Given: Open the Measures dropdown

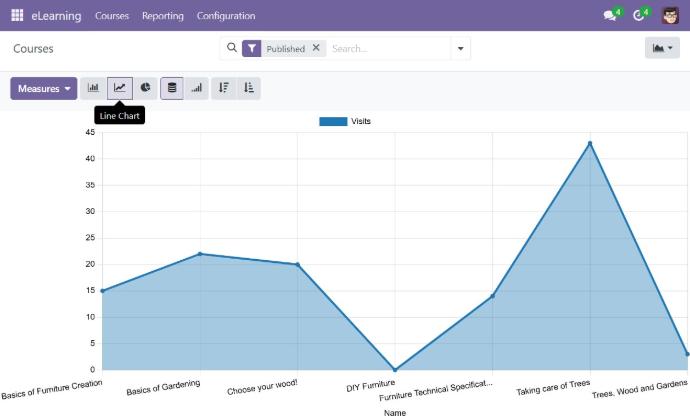Looking at the screenshot, I should (44, 88).
